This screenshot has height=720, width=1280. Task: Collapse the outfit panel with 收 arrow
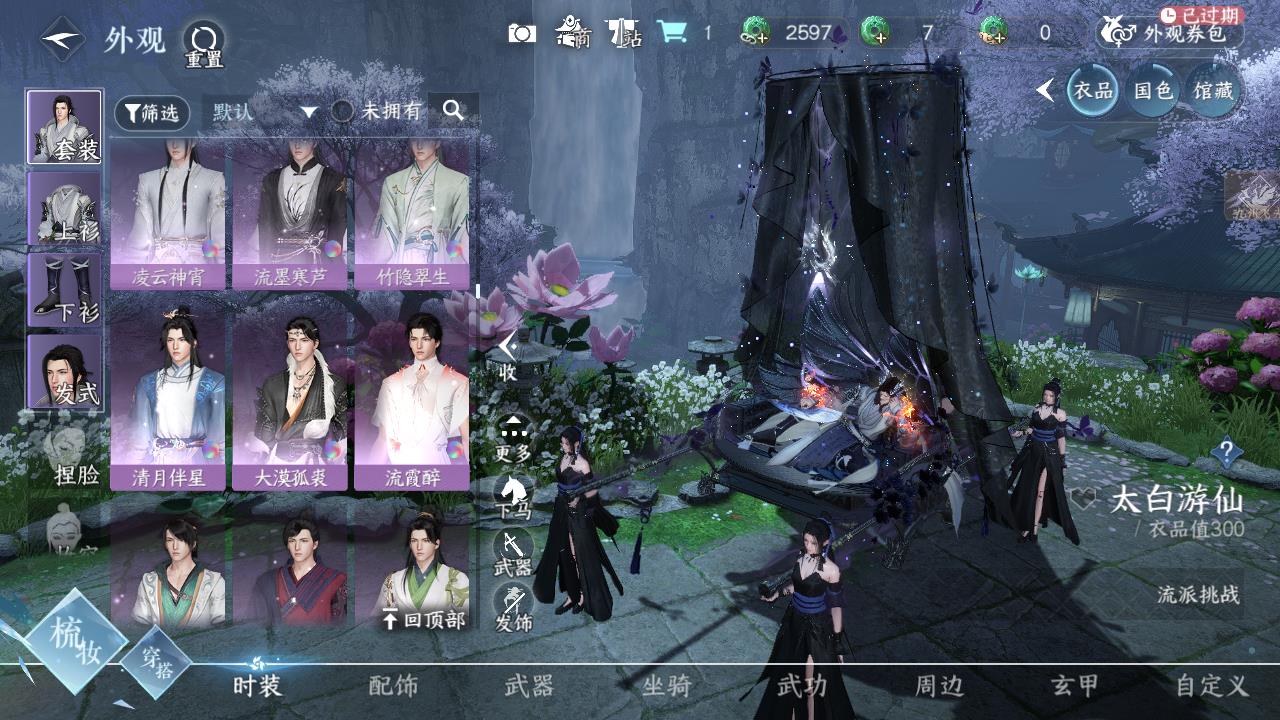(x=508, y=356)
